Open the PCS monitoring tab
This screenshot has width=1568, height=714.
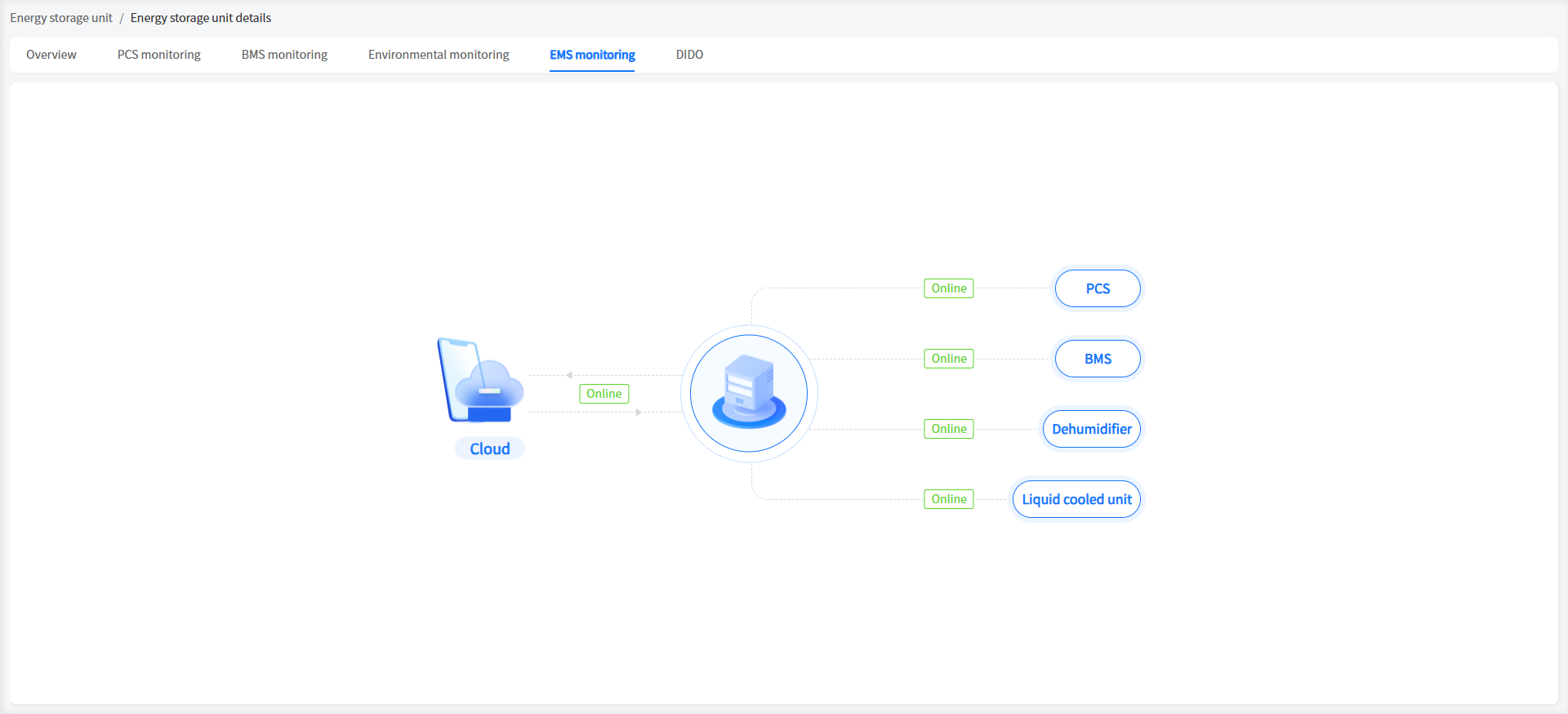159,55
